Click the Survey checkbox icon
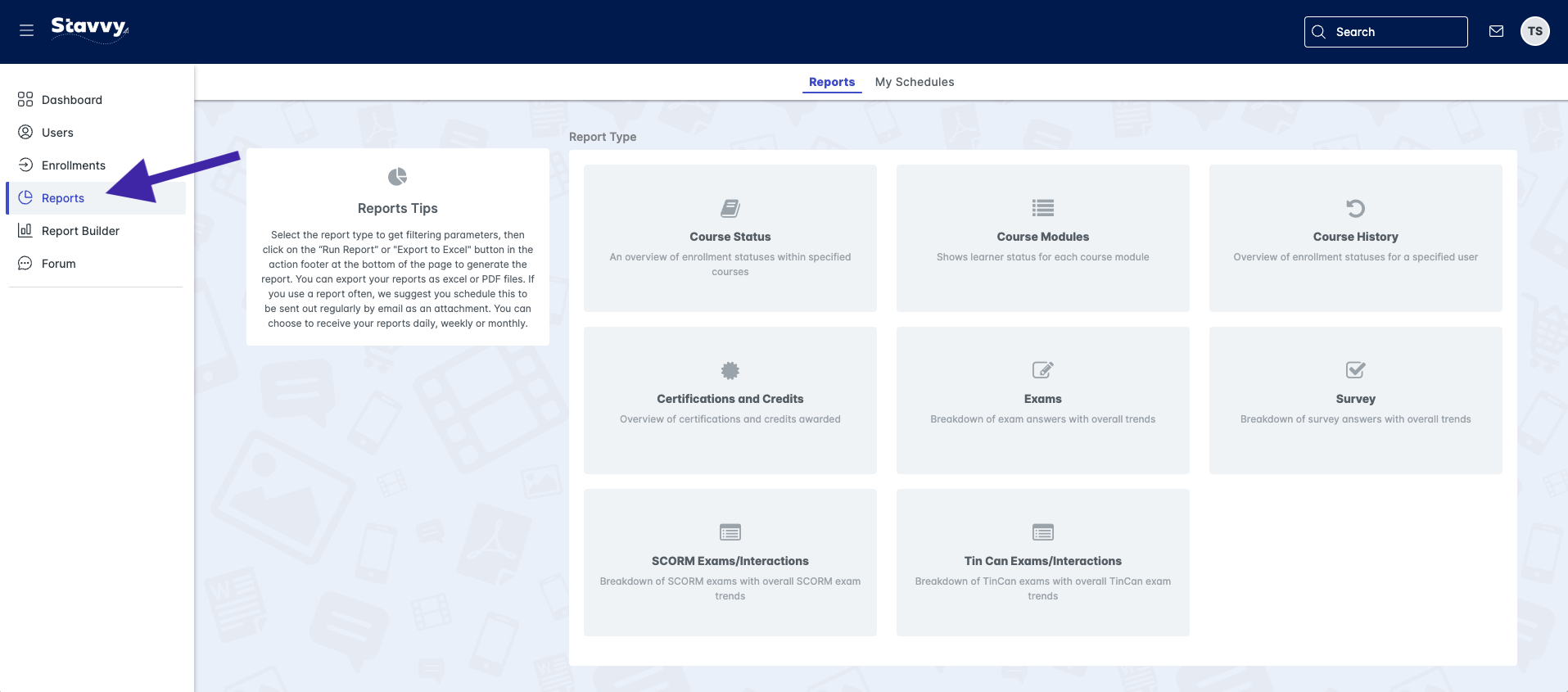1568x692 pixels. (x=1356, y=370)
